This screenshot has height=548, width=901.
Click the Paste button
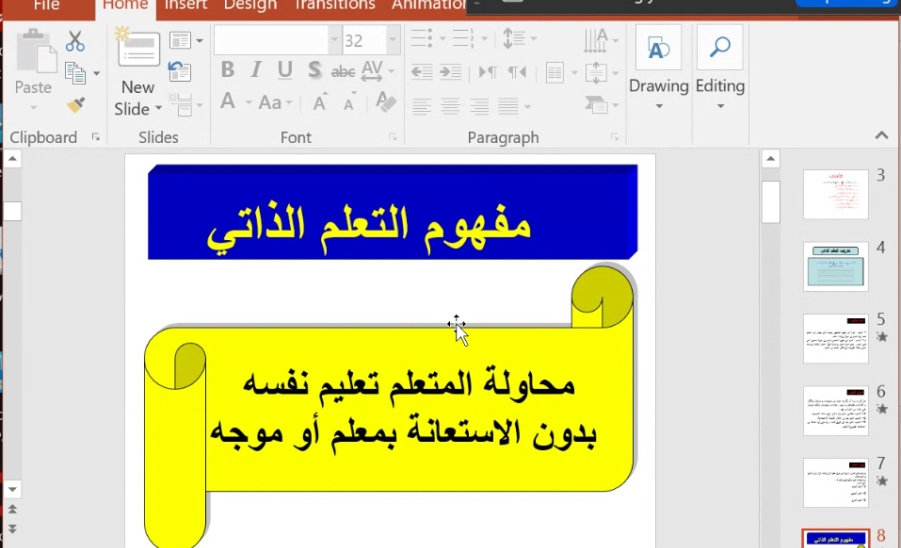pos(33,70)
